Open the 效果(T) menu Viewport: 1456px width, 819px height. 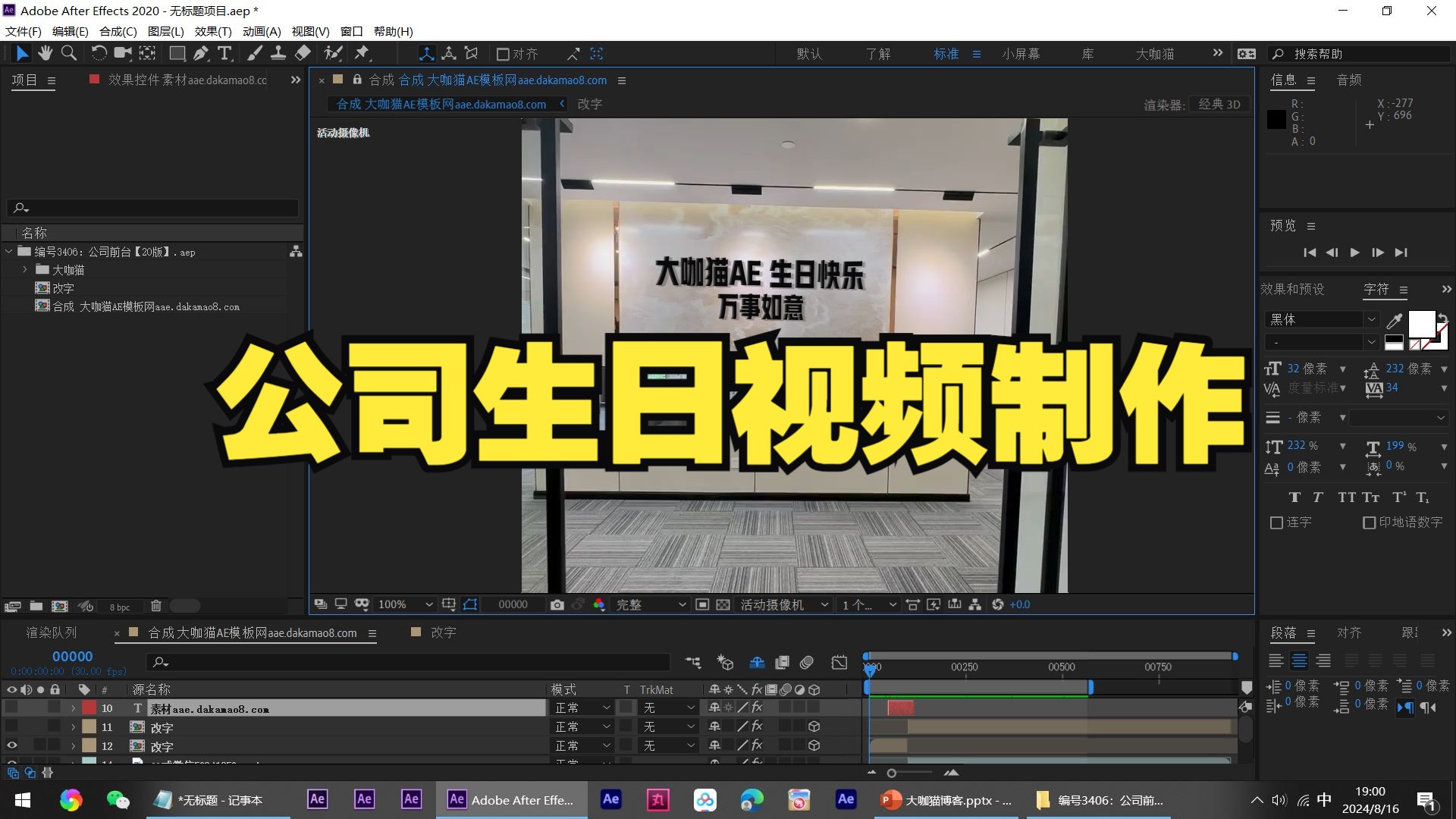[213, 31]
